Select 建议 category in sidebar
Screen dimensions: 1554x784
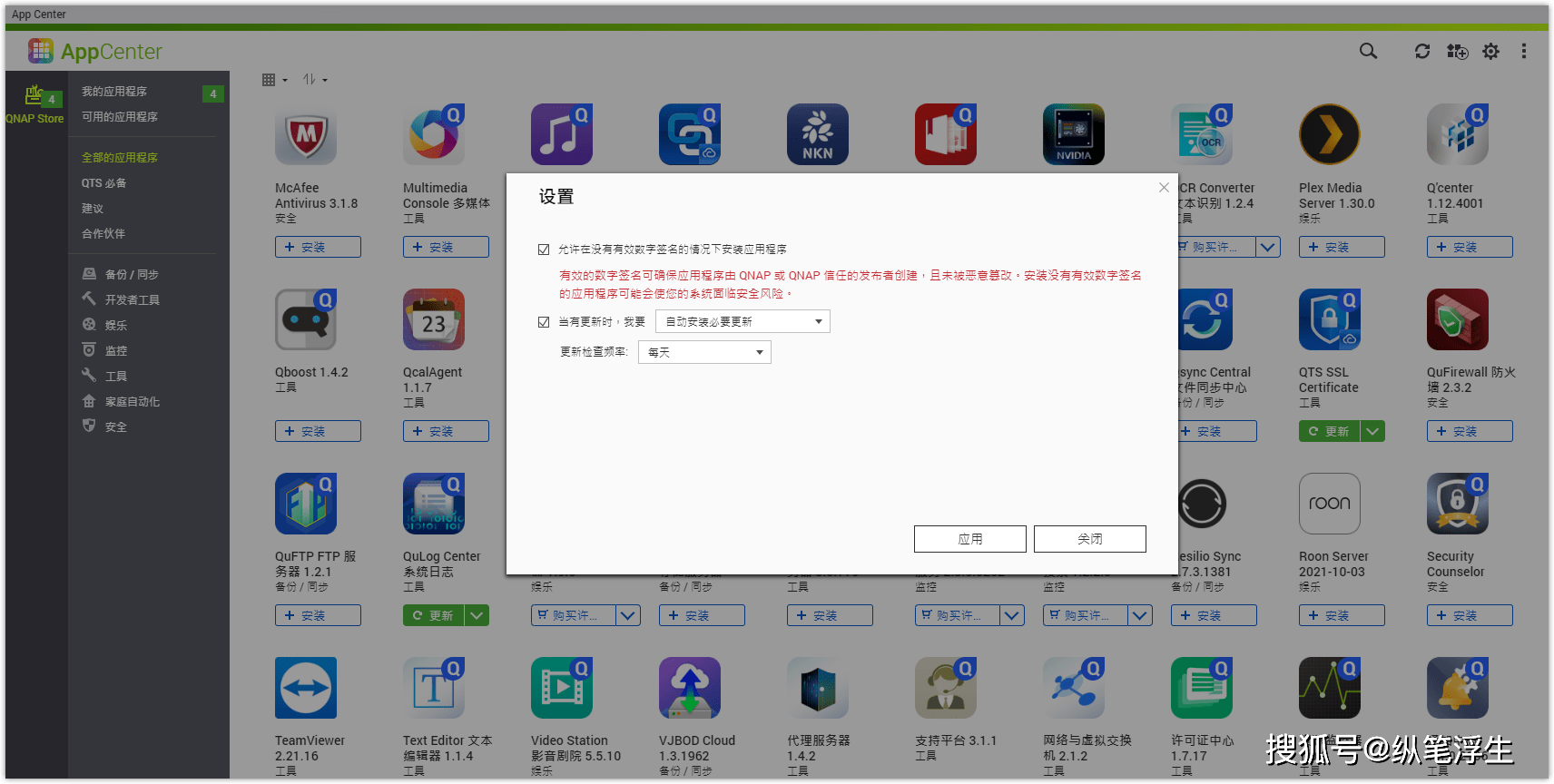click(93, 209)
